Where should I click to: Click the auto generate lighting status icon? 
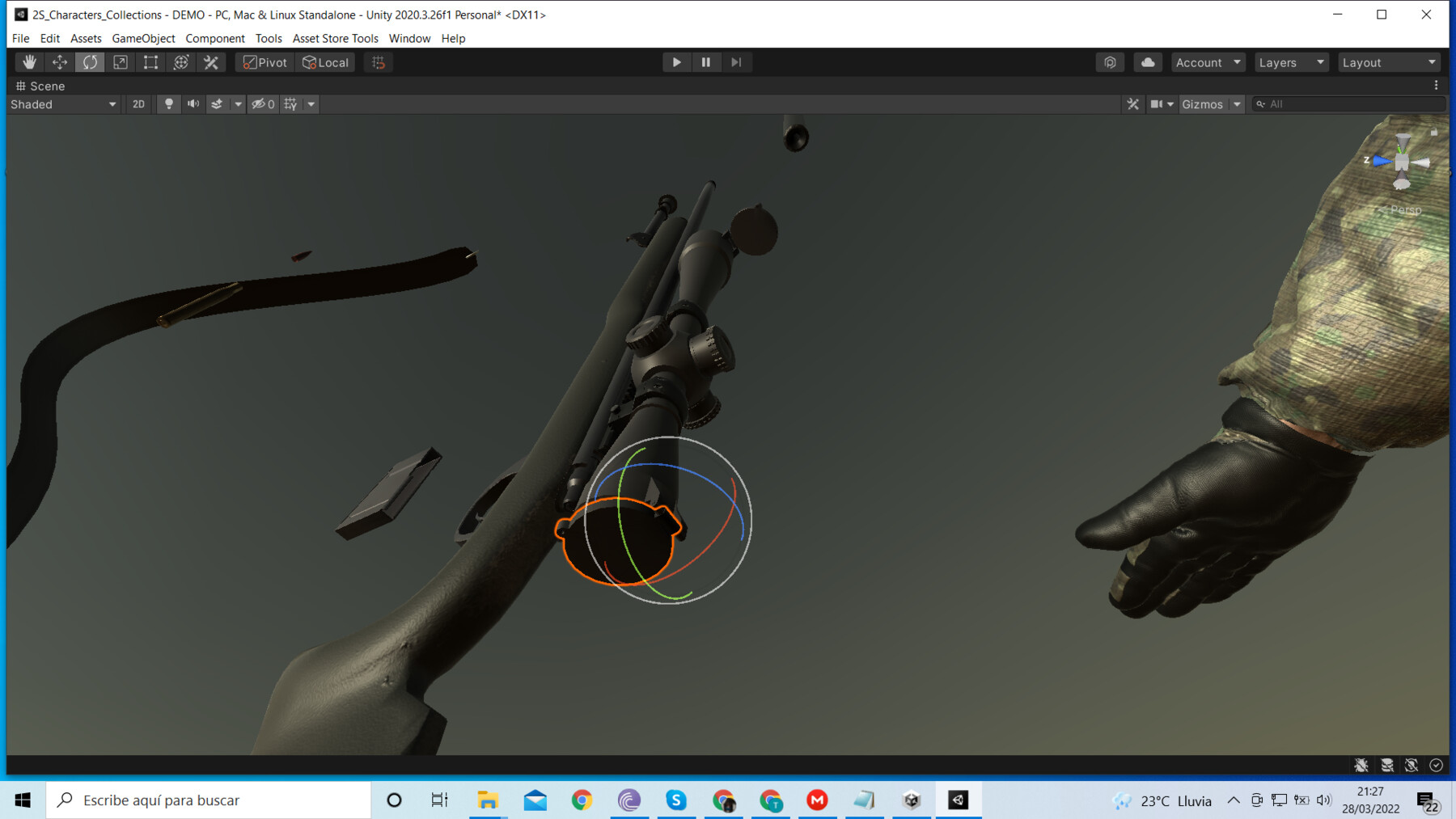tap(1412, 765)
